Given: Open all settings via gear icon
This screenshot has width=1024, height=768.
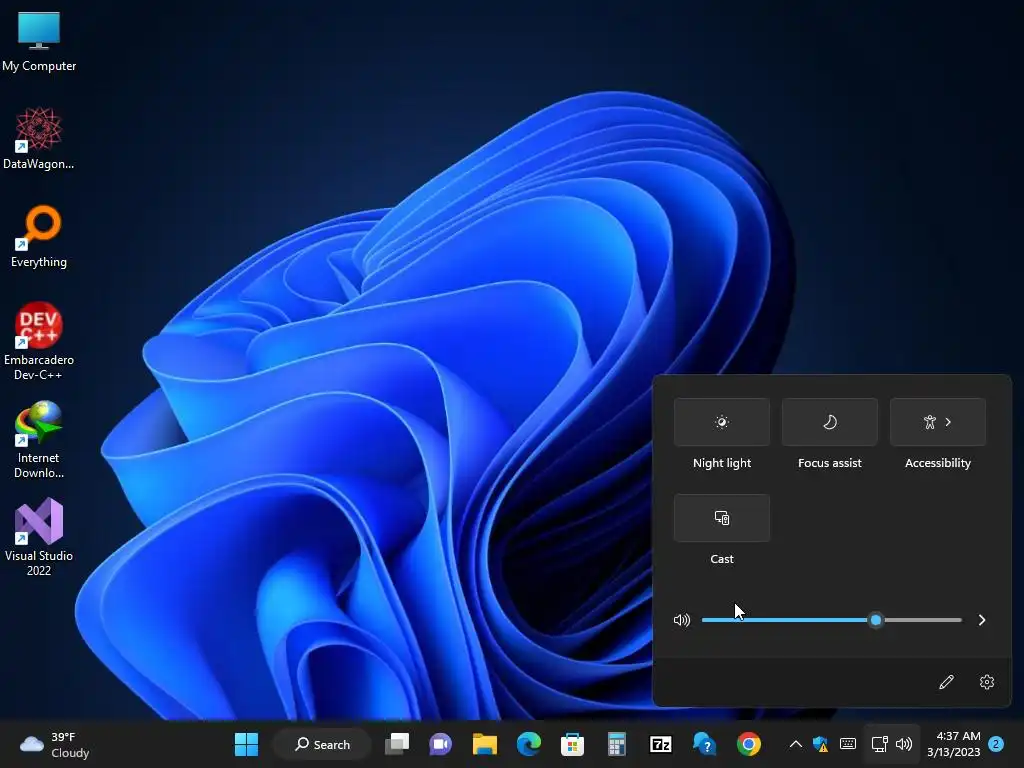Looking at the screenshot, I should click(x=987, y=682).
